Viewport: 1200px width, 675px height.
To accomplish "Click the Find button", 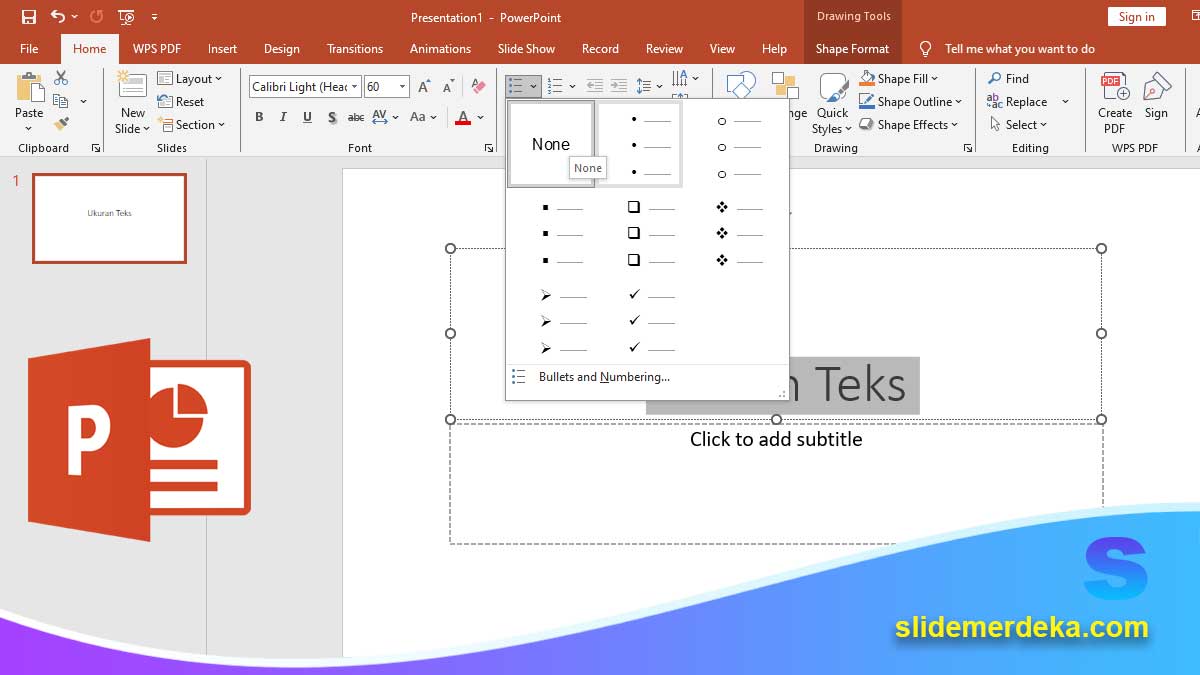I will pyautogui.click(x=1008, y=79).
